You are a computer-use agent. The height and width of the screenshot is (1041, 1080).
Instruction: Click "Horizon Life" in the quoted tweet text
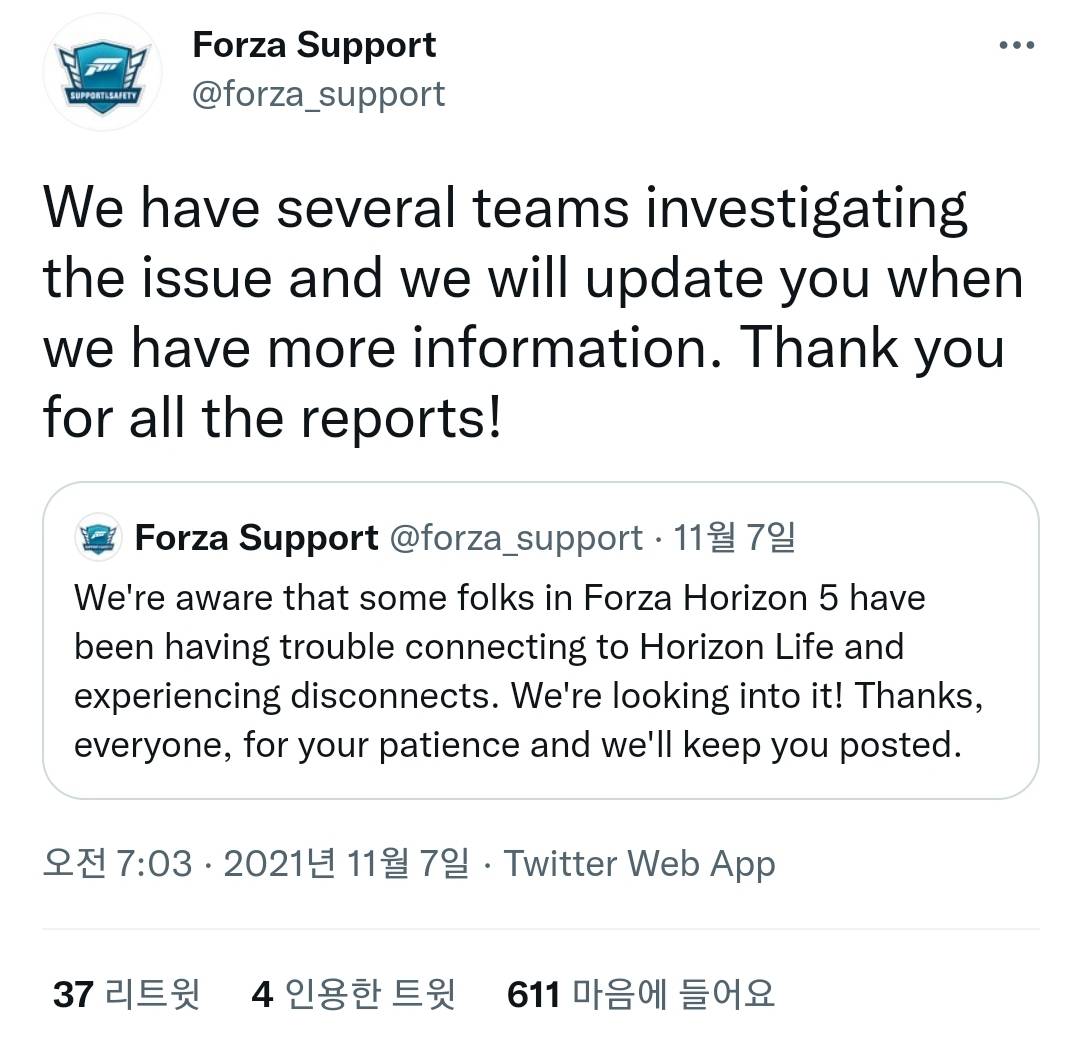[x=737, y=647]
